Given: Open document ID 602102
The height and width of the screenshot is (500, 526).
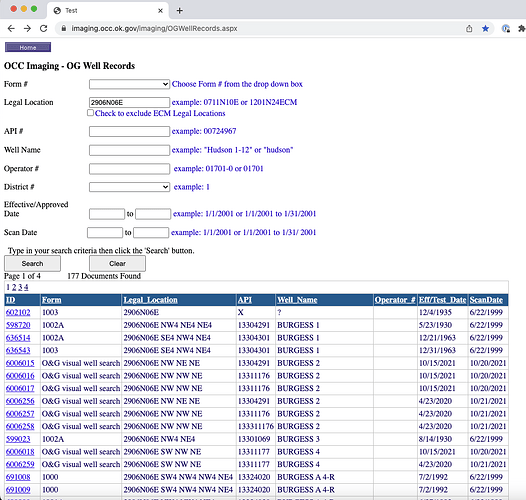Looking at the screenshot, I should 18,312.
